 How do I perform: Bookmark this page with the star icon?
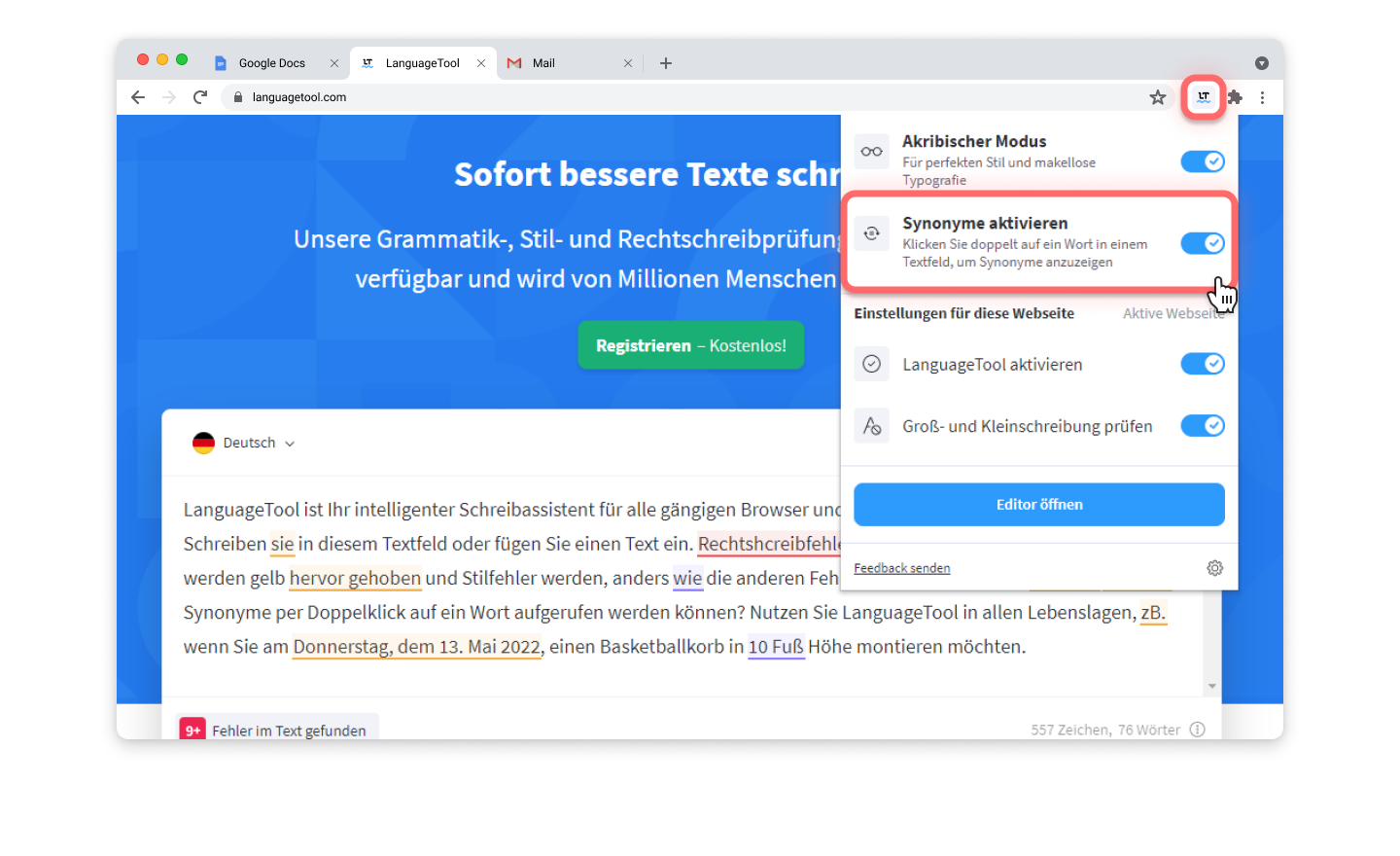1157,97
